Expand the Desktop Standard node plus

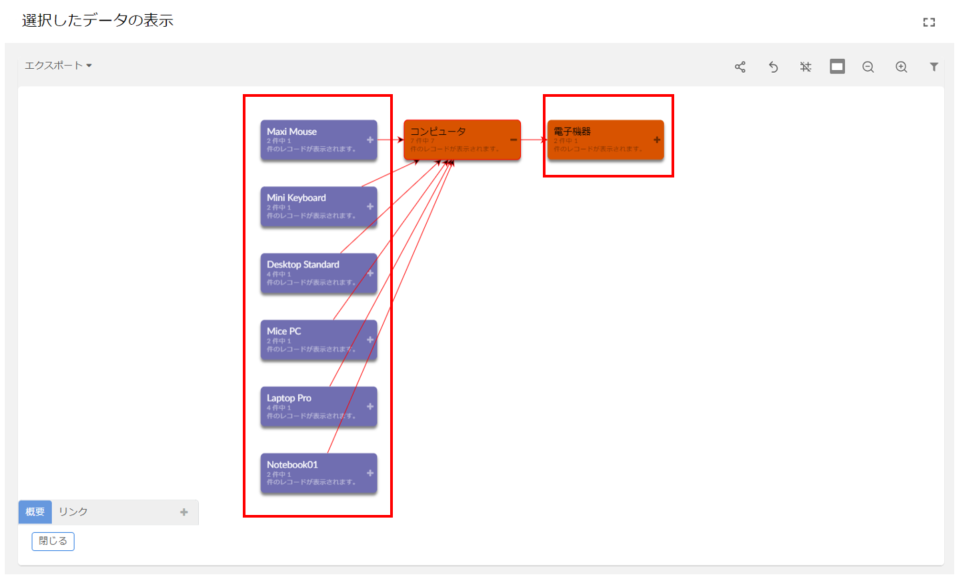tap(370, 273)
